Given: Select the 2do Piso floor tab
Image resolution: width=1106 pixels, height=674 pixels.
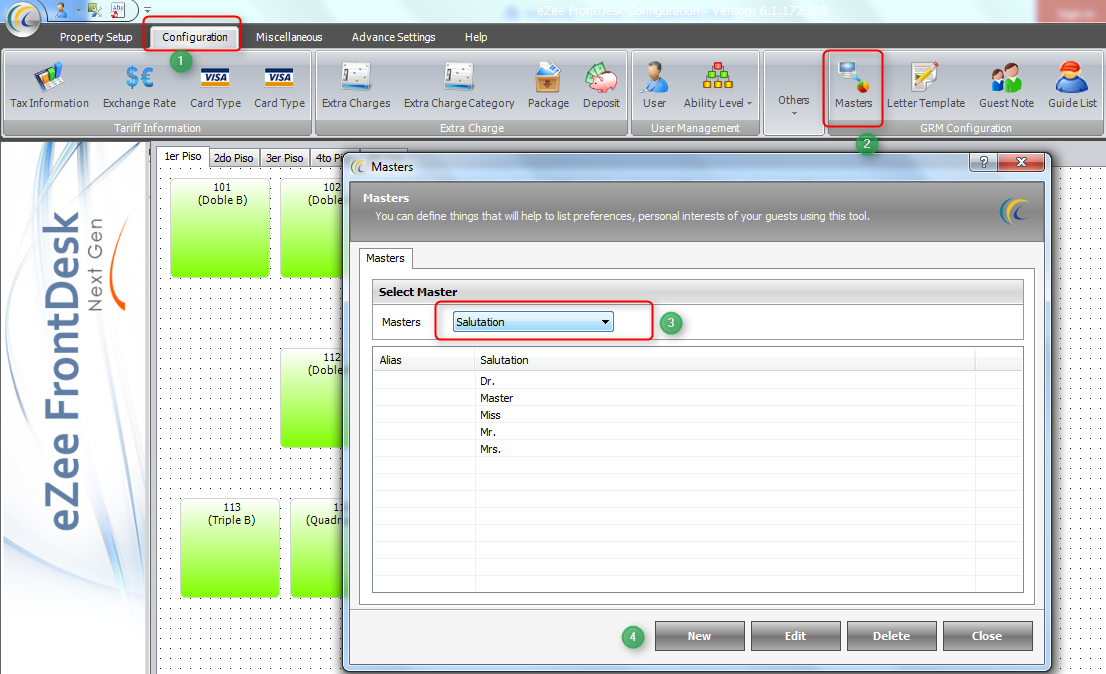Looking at the screenshot, I should [233, 158].
